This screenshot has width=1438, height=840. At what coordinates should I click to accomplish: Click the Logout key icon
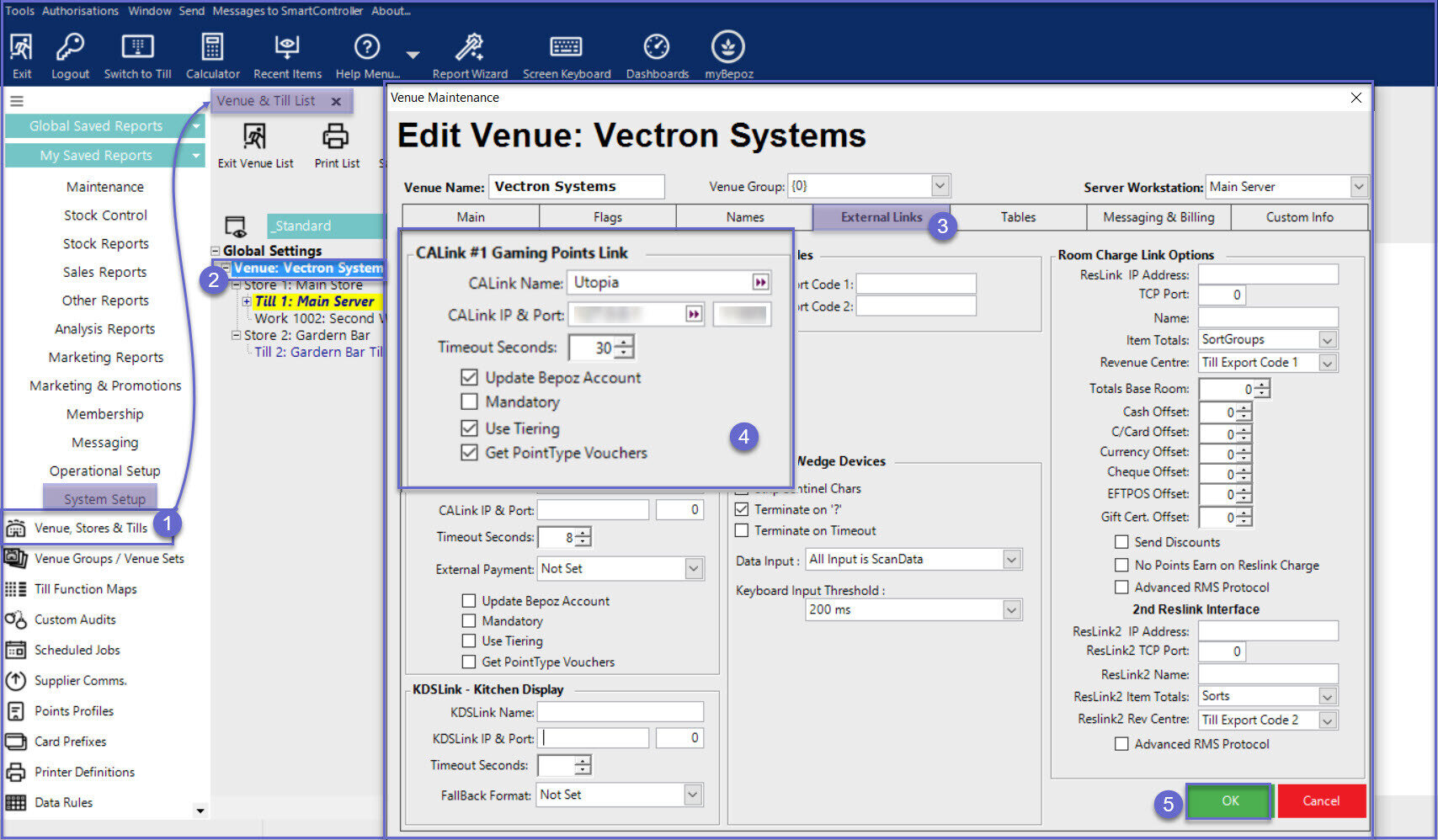pos(70,47)
